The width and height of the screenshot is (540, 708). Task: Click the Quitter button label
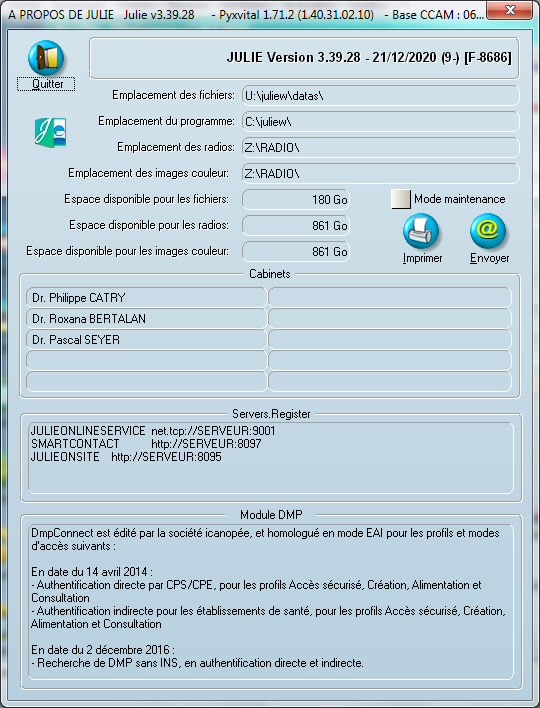tap(47, 84)
